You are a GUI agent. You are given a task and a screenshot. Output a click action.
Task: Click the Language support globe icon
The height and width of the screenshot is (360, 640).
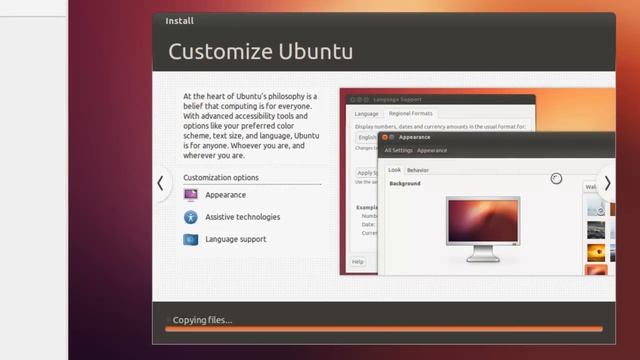pyautogui.click(x=191, y=239)
